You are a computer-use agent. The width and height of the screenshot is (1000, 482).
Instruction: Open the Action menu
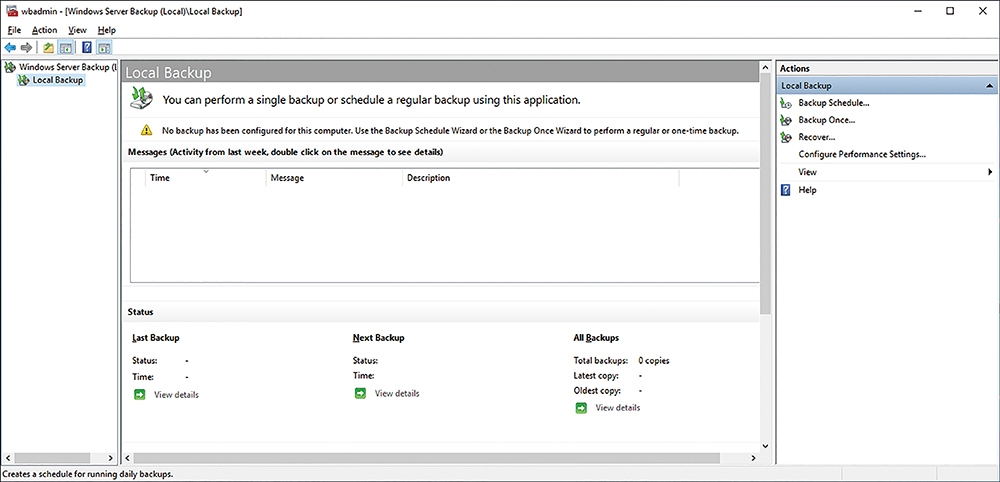tap(45, 30)
